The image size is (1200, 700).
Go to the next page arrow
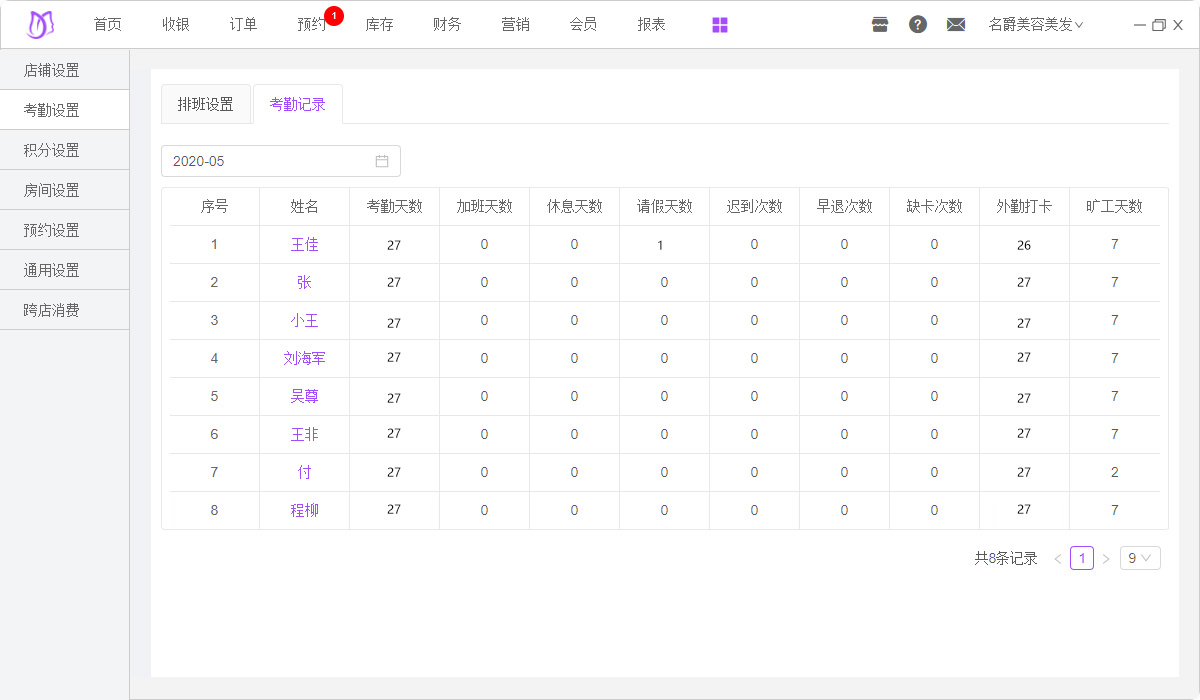(1106, 559)
